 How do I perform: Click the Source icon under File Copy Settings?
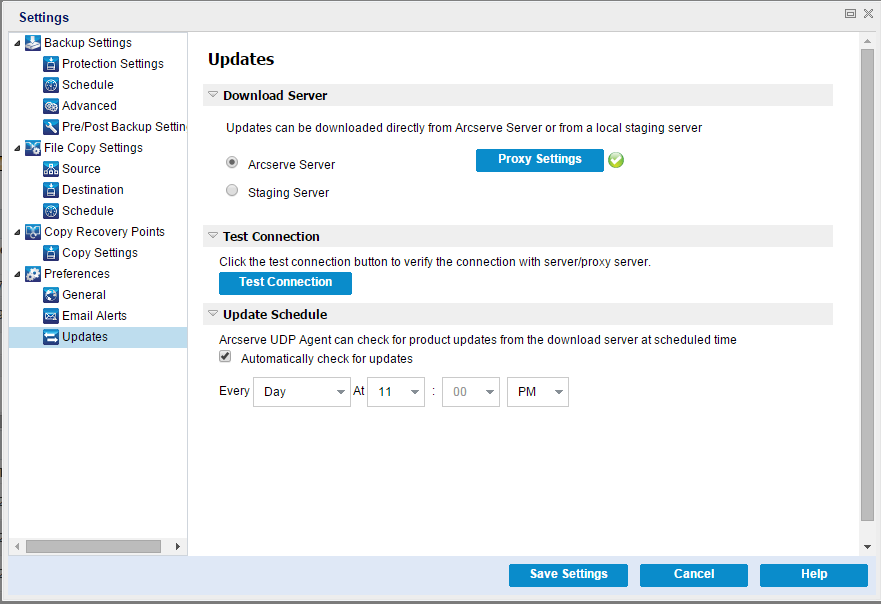point(49,168)
